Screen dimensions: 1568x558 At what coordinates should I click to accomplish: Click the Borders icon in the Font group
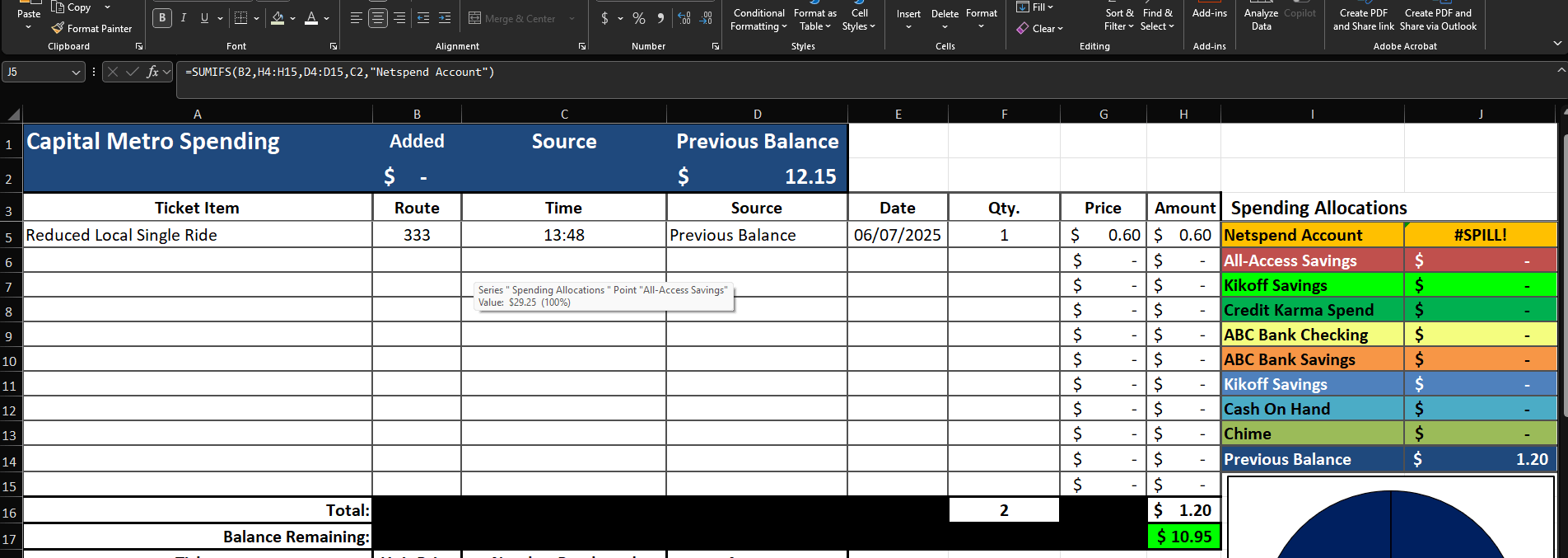(x=240, y=18)
